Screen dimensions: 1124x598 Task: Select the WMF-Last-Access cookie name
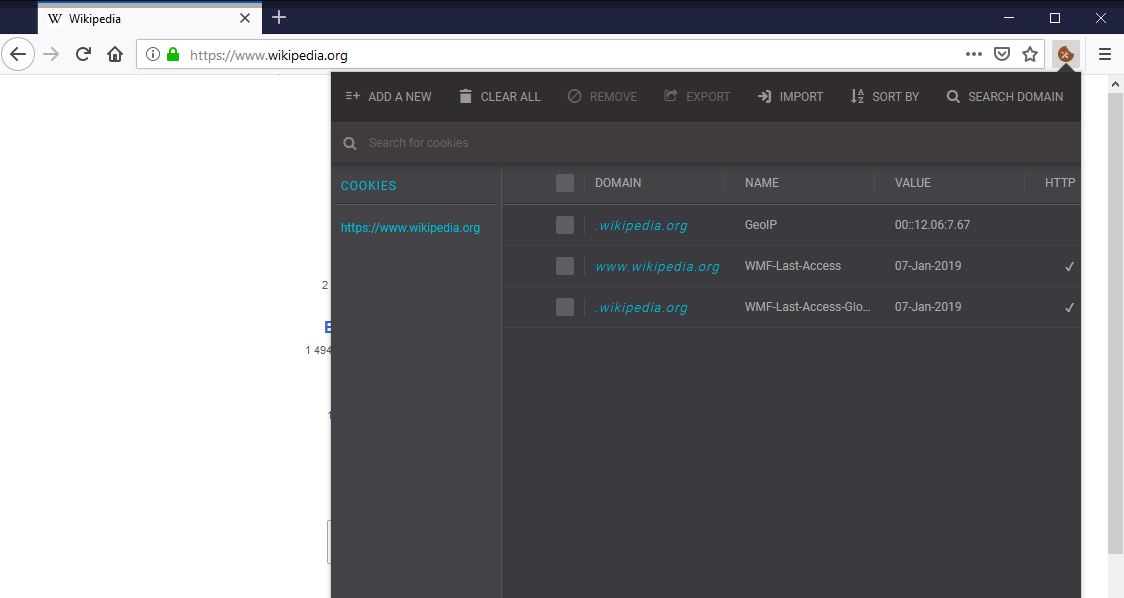pos(793,265)
